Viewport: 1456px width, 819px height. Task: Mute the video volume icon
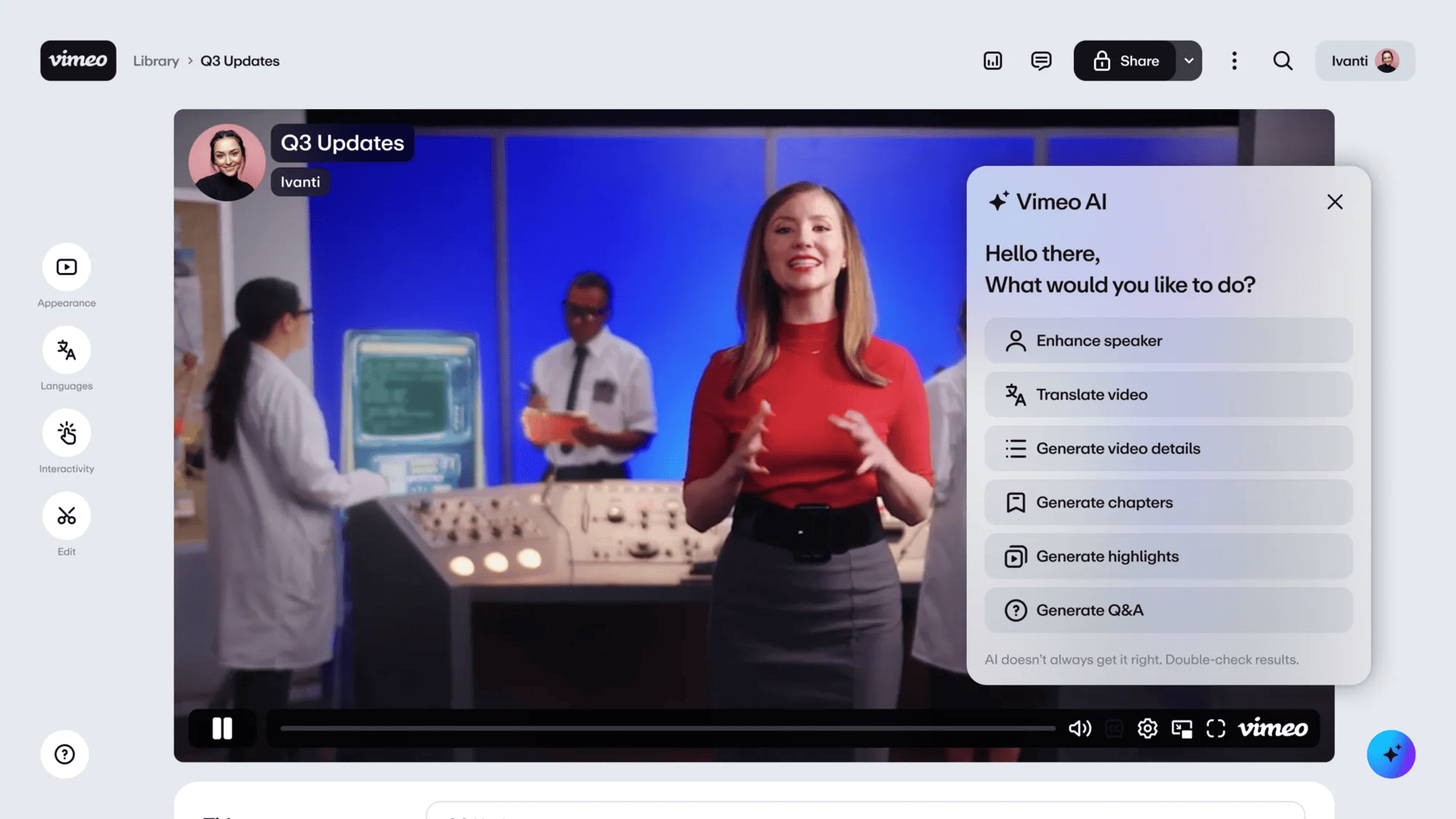pyautogui.click(x=1080, y=729)
